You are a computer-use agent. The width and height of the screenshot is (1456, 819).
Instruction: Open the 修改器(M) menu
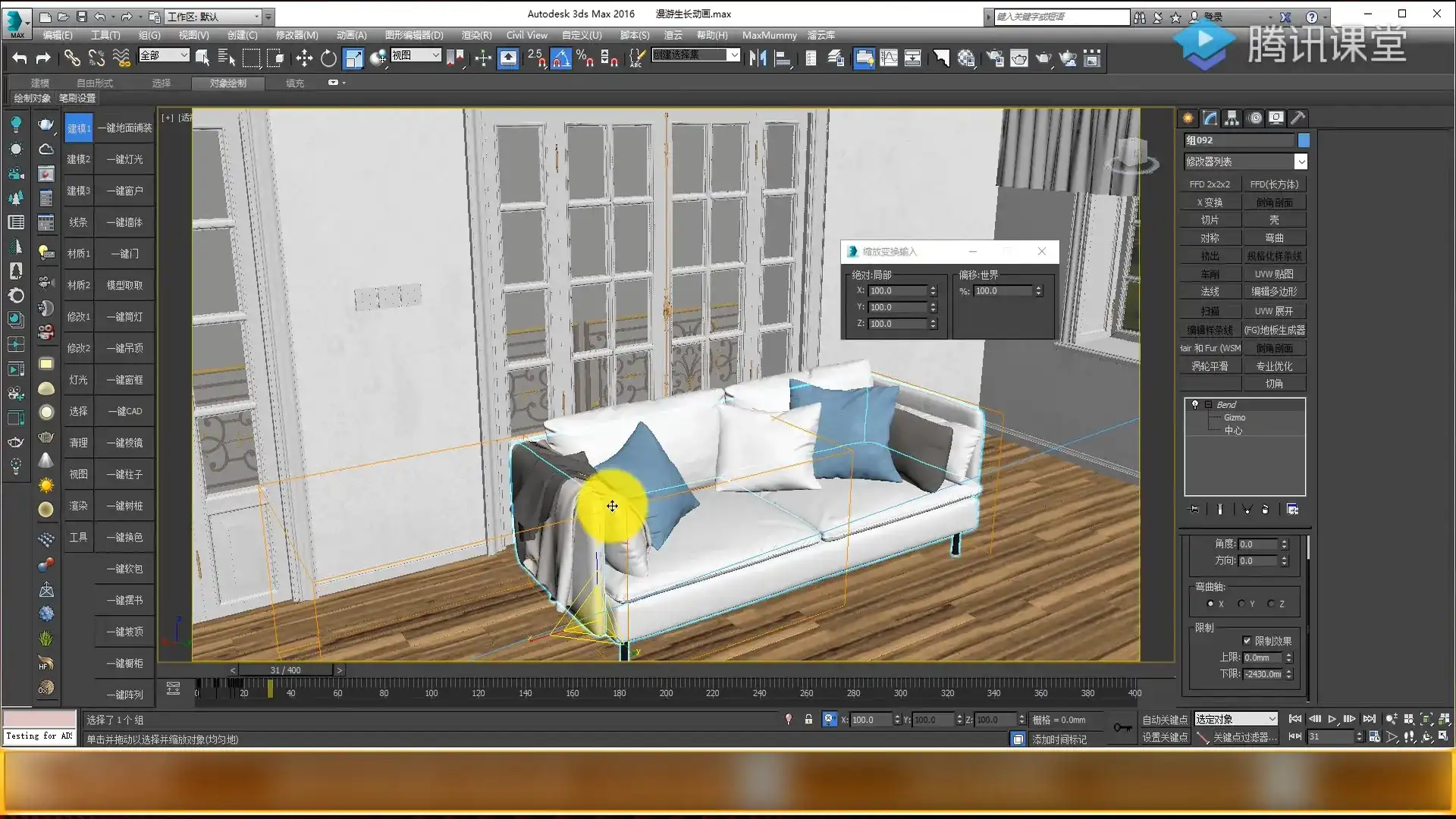point(297,35)
